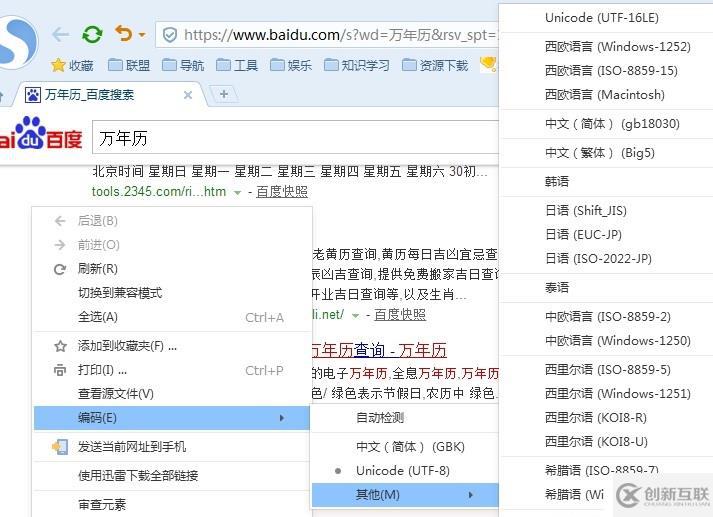
Task: Open the dropdown next to undo arrow
Action: coord(142,35)
